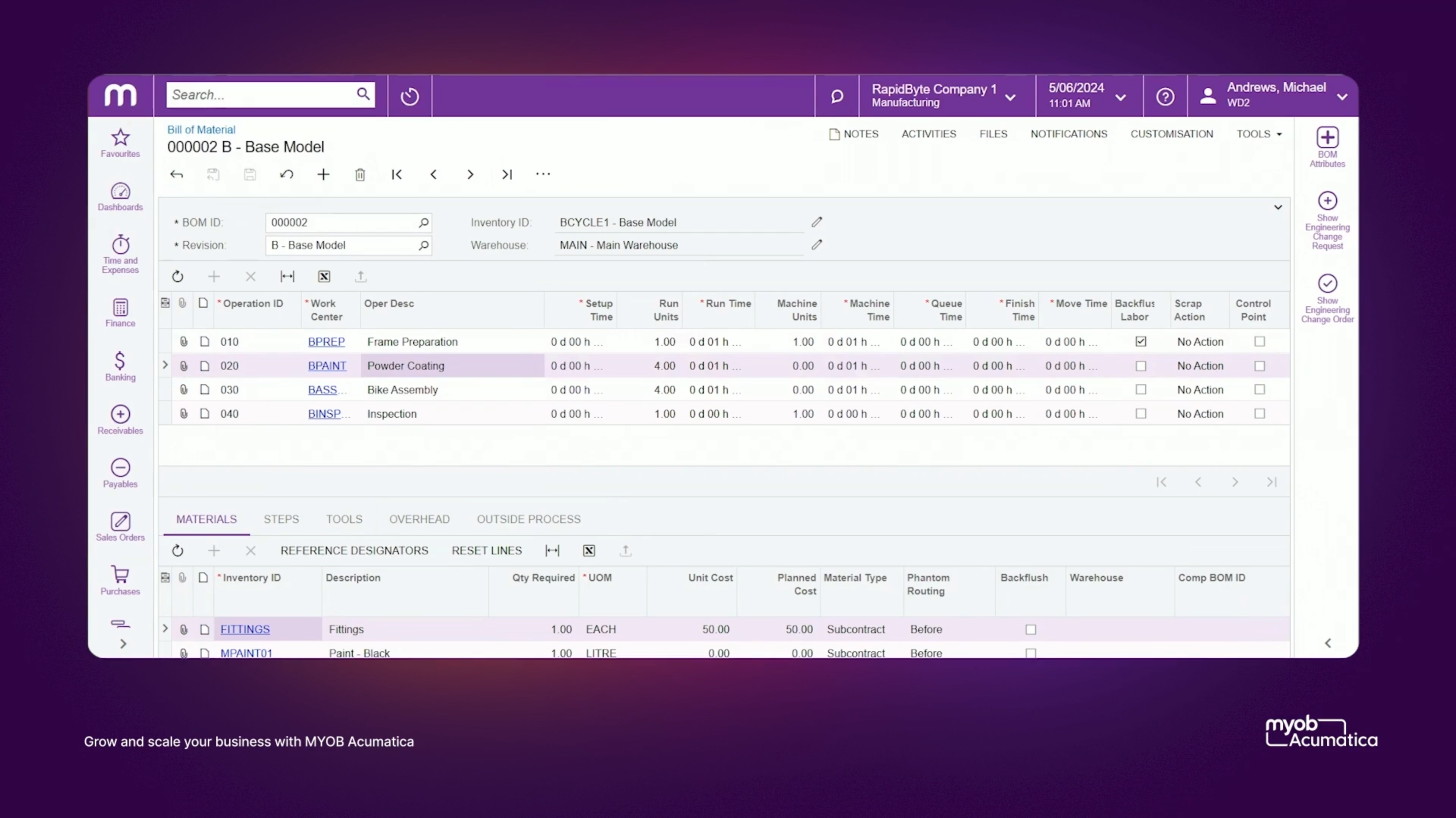Switch to the Outside Process tab

point(528,519)
